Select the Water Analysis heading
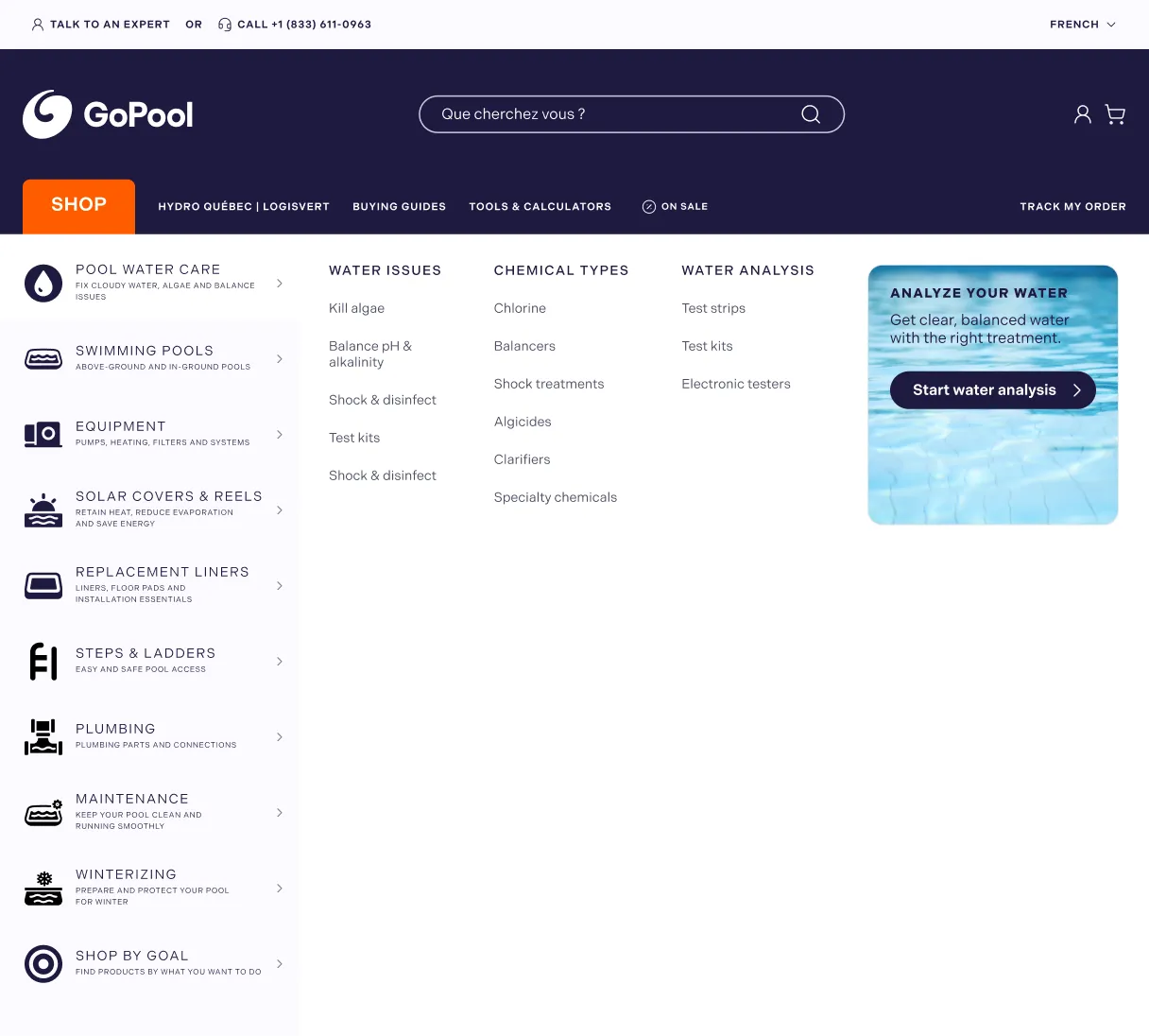Screen dimensions: 1149x1036 748,270
